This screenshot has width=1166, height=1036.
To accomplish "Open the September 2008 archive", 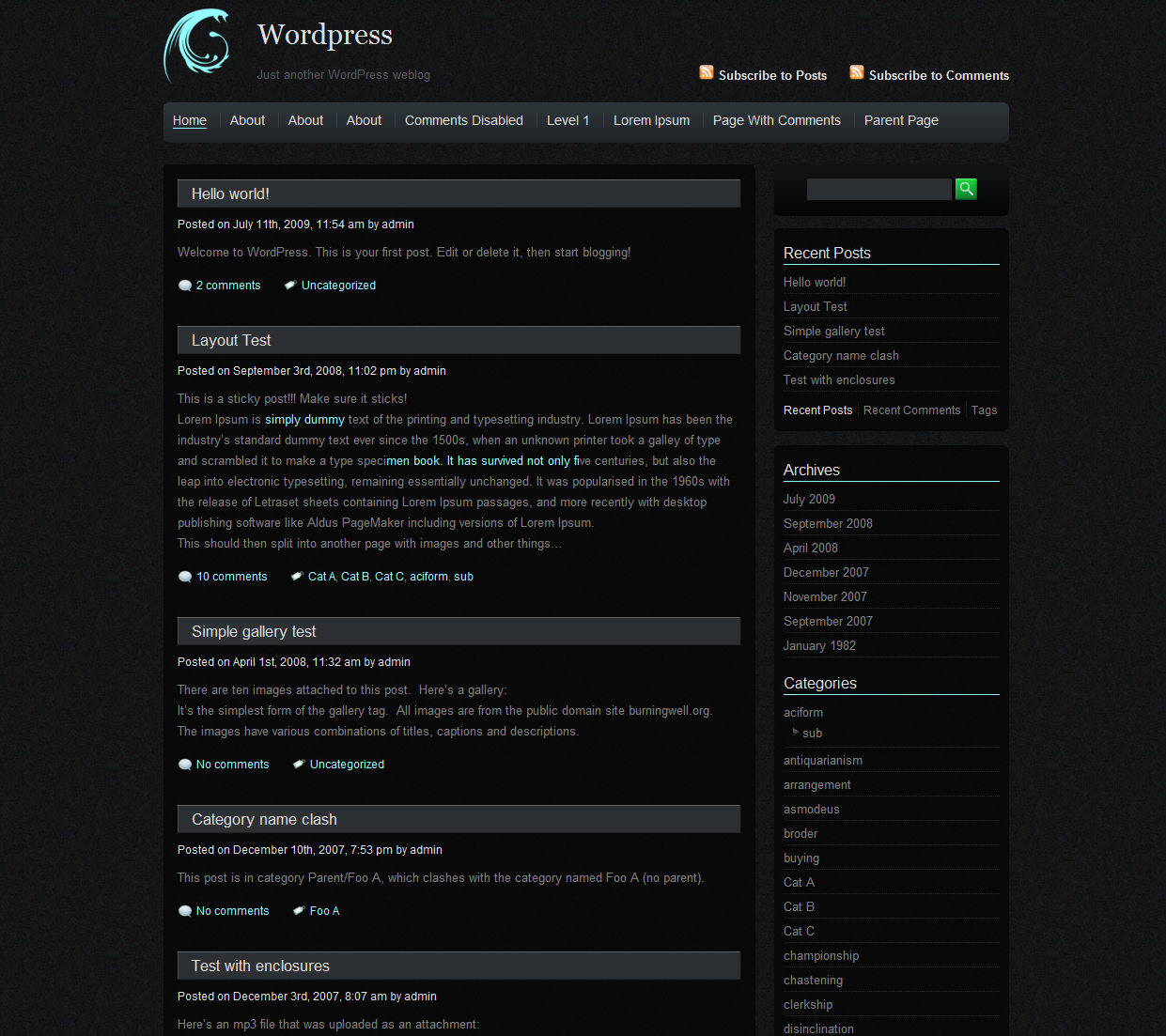I will click(828, 523).
